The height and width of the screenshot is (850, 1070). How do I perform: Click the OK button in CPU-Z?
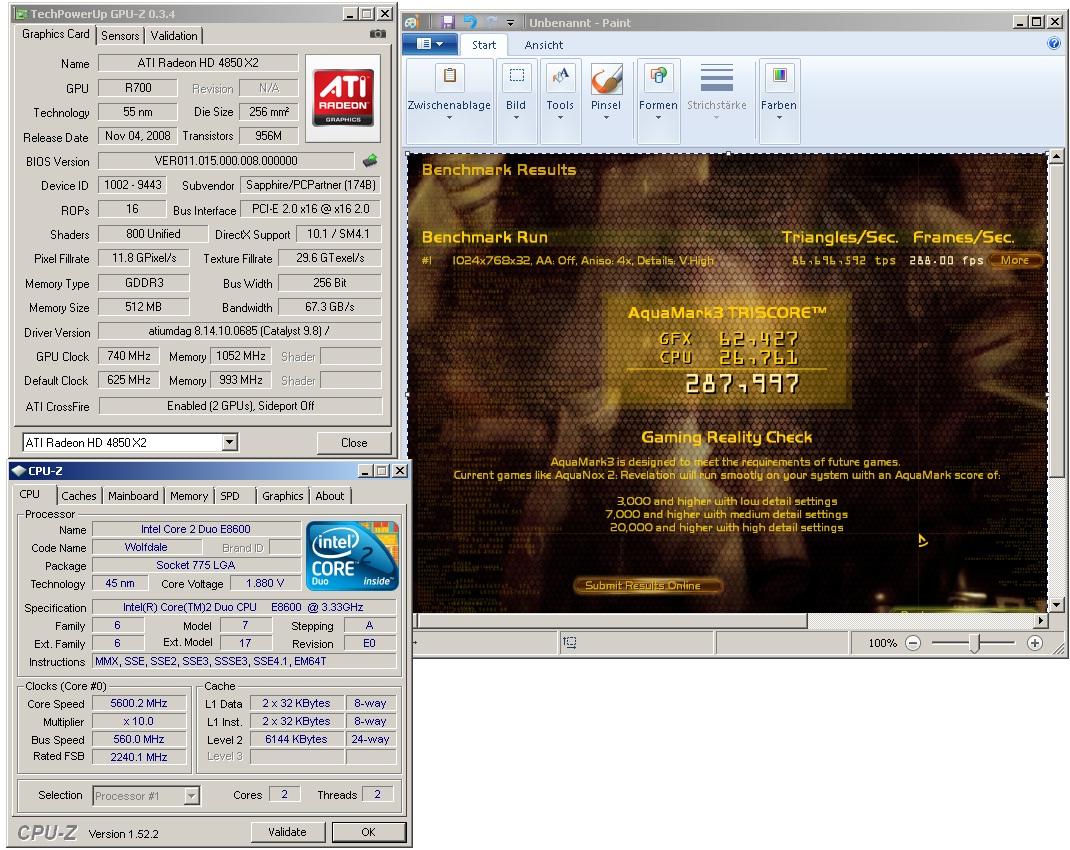click(x=368, y=832)
